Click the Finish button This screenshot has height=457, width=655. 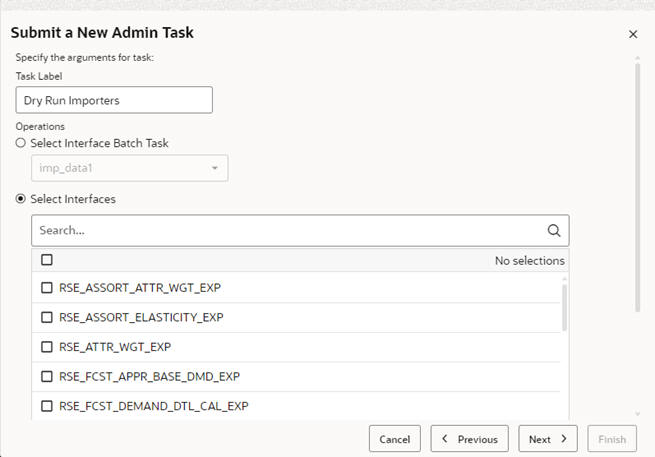point(611,439)
